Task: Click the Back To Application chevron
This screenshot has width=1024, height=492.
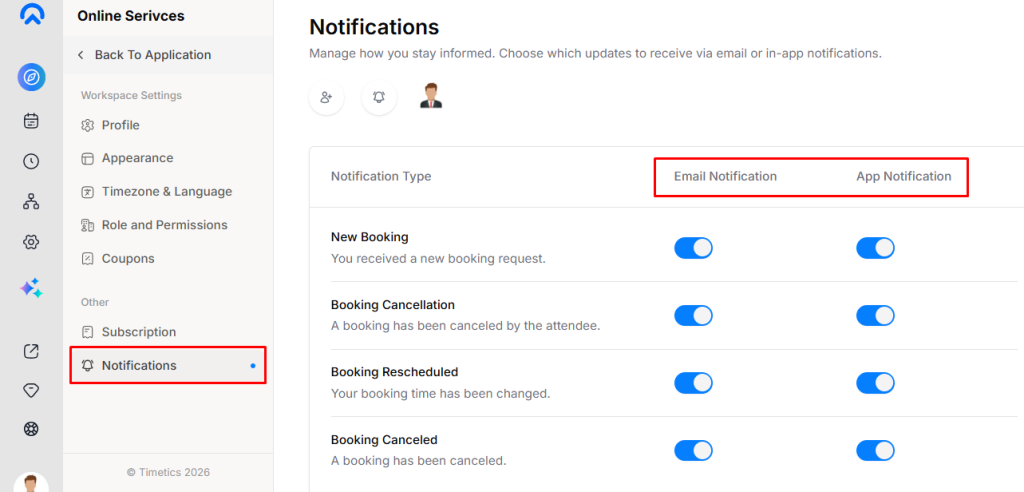Action: pyautogui.click(x=81, y=55)
